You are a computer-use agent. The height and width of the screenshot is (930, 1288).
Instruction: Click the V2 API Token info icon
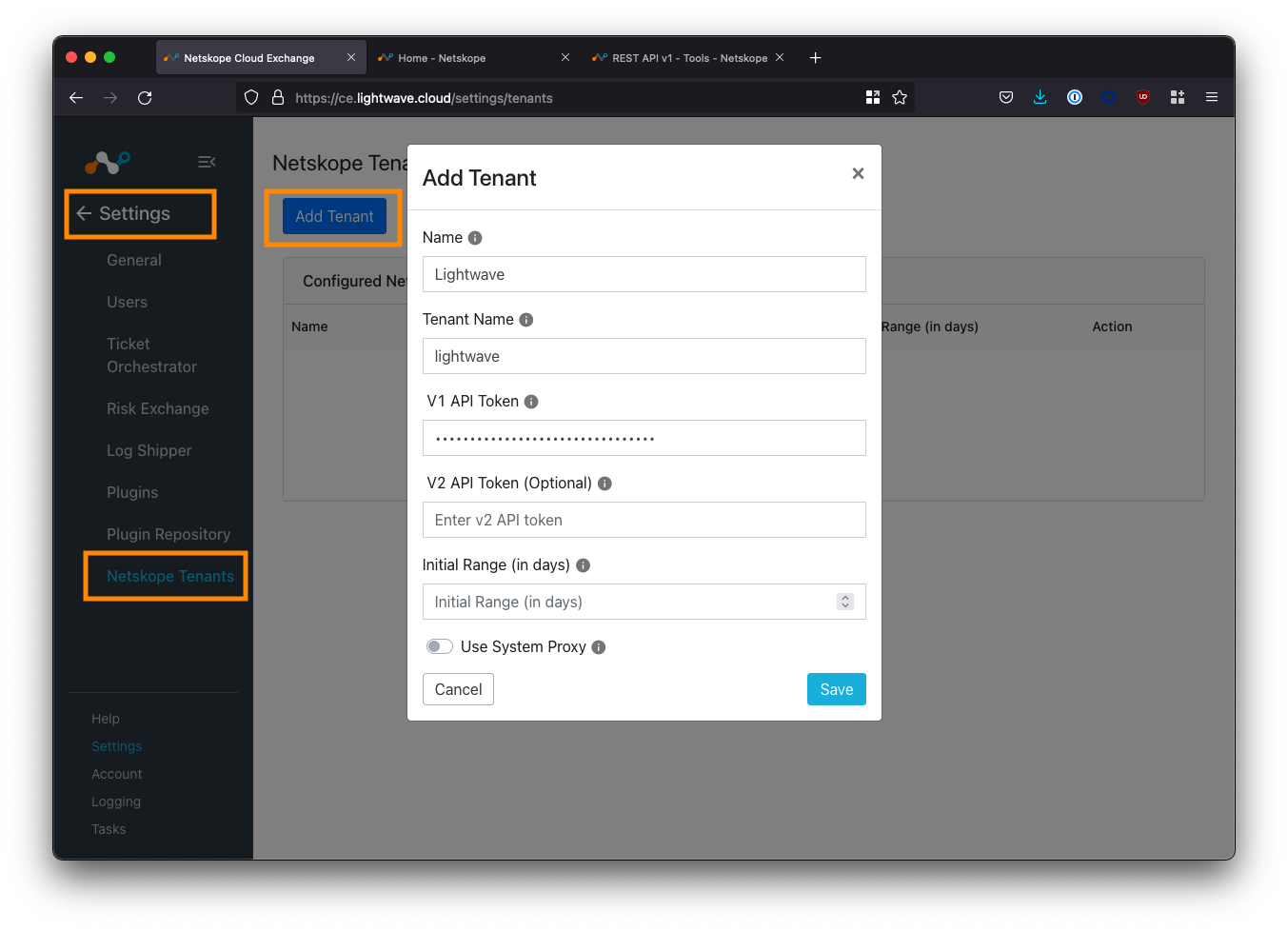point(604,484)
